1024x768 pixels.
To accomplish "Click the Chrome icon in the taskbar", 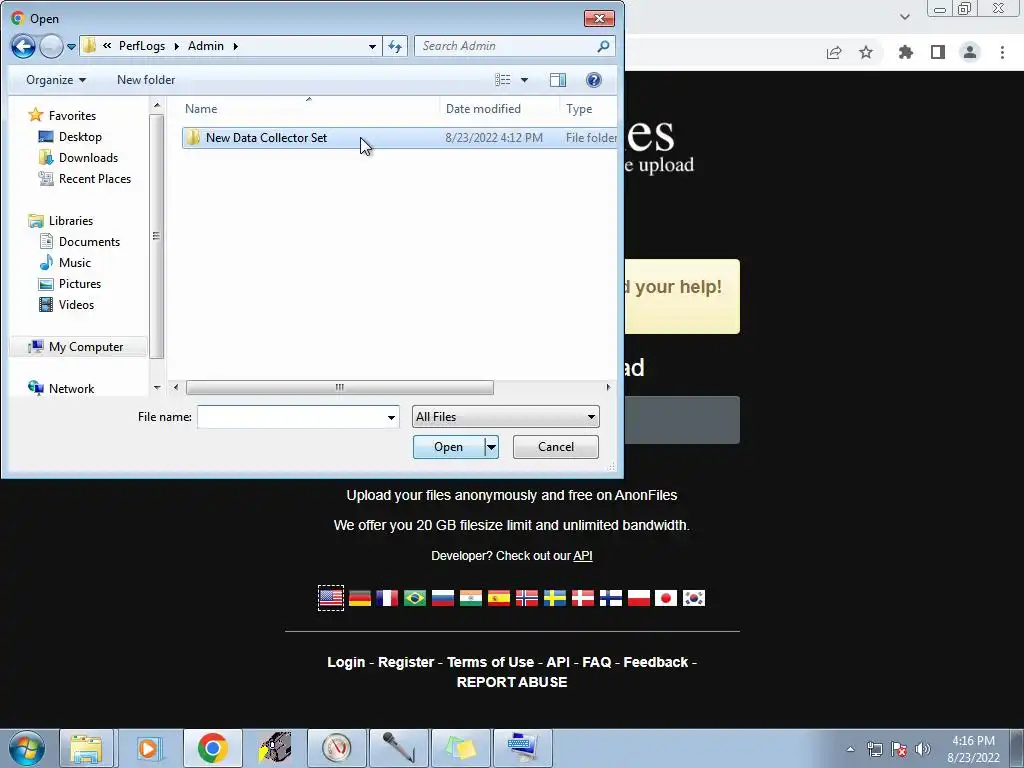I will tap(212, 748).
